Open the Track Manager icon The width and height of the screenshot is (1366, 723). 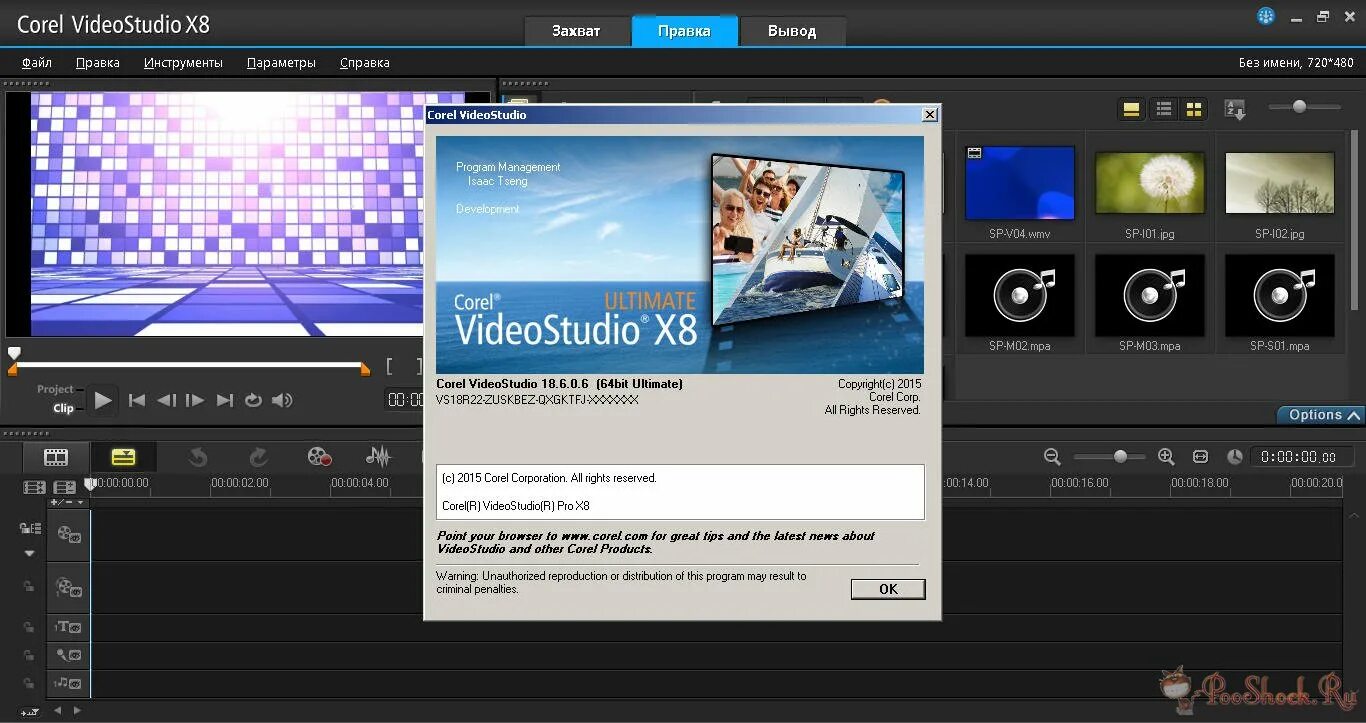click(65, 487)
